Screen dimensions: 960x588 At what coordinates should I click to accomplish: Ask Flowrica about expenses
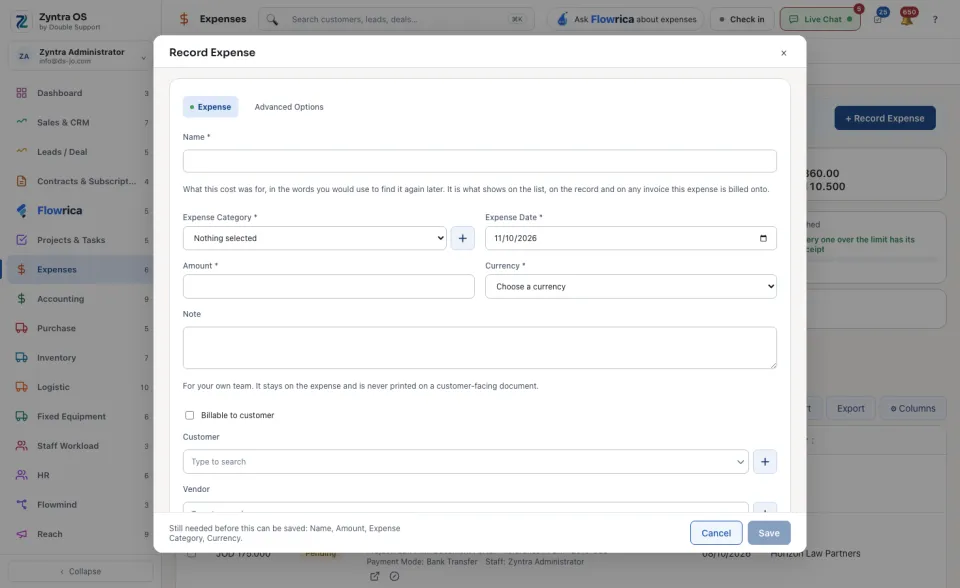tap(626, 20)
